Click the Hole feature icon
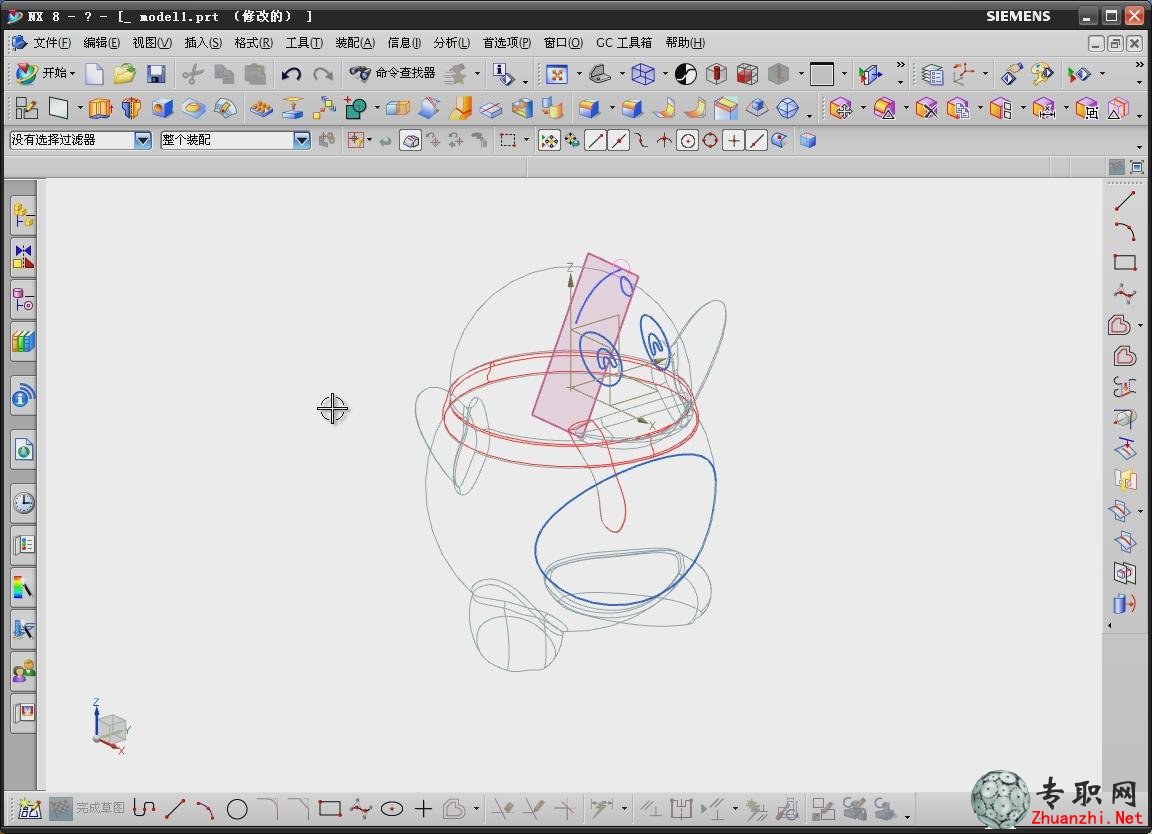 [x=162, y=109]
